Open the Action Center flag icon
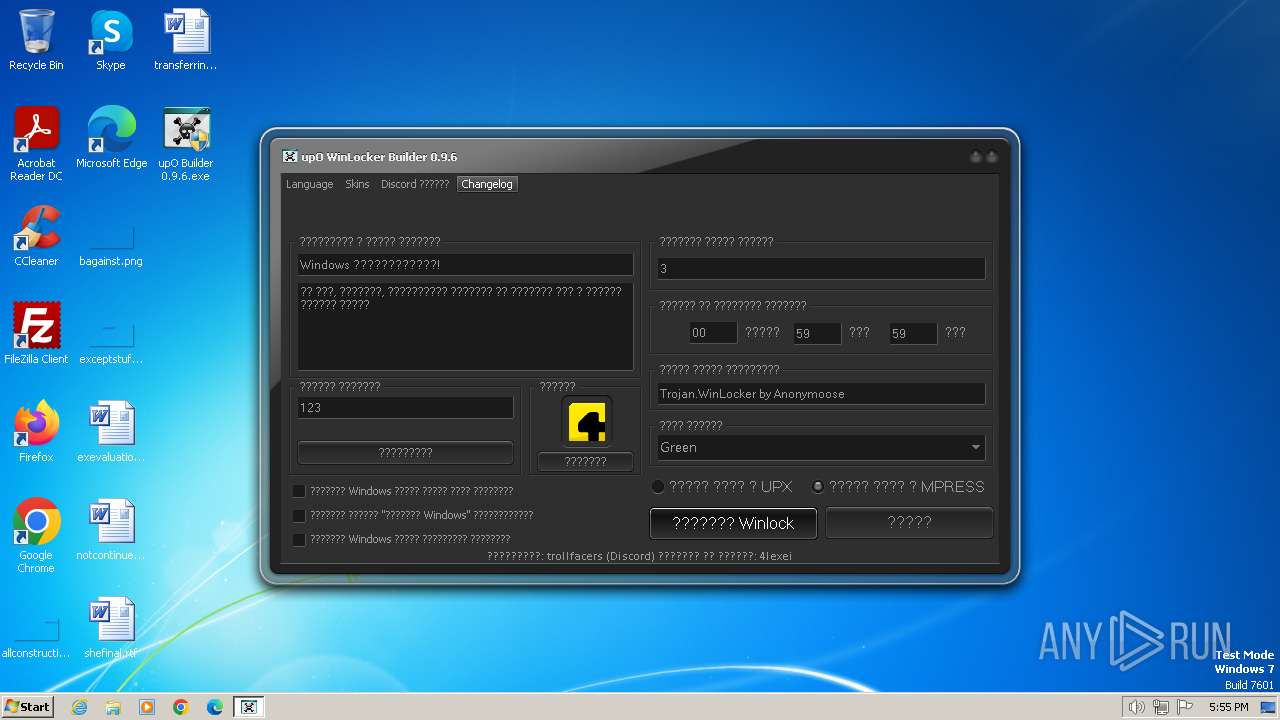Screen dimensions: 1280x720 pos(1185,707)
